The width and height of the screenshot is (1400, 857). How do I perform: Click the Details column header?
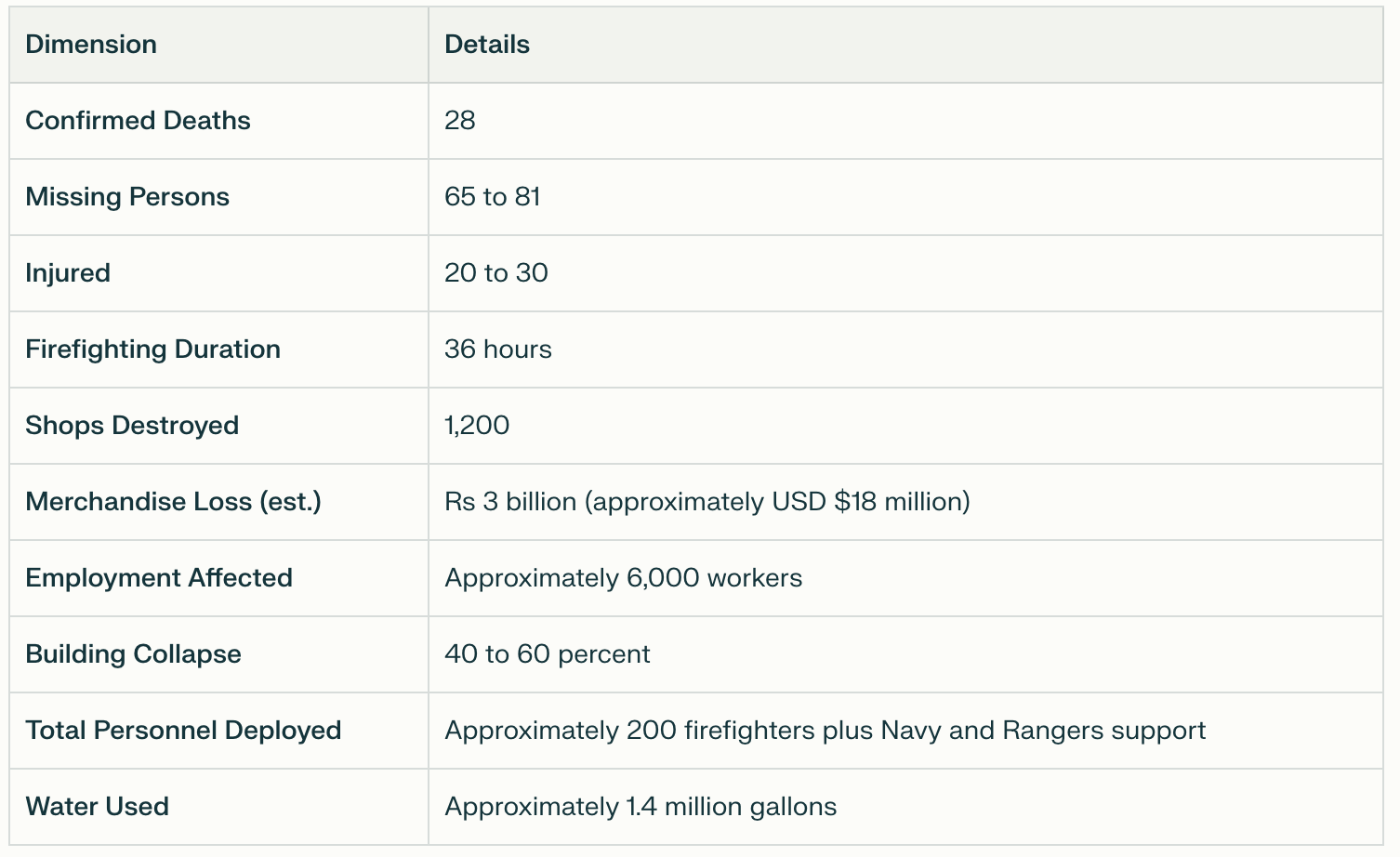click(487, 45)
